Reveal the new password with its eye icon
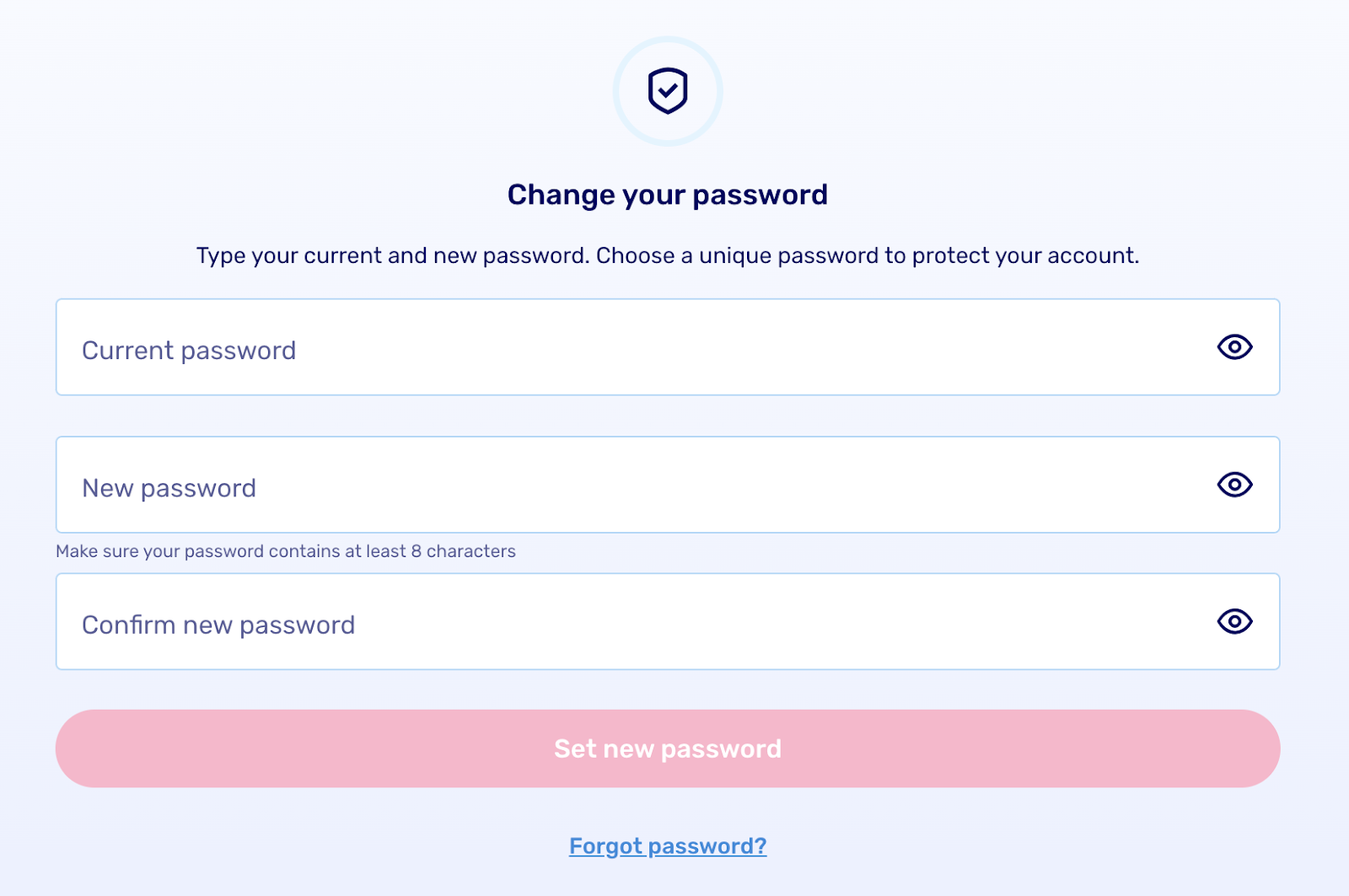 click(1234, 484)
